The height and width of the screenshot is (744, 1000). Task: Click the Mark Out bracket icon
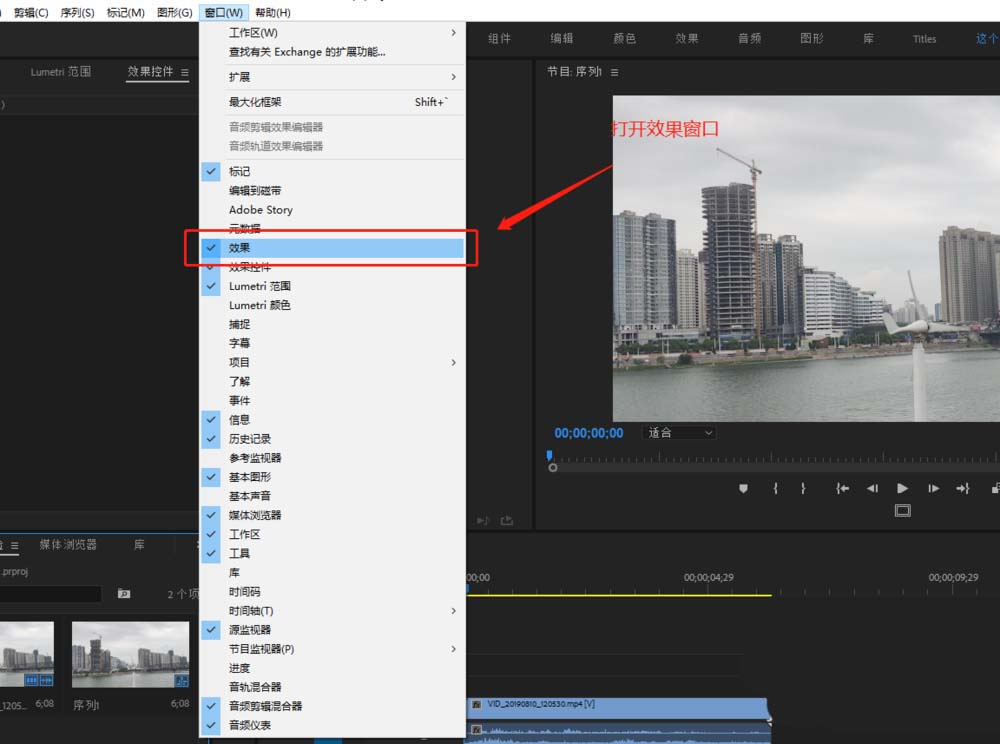[x=803, y=488]
